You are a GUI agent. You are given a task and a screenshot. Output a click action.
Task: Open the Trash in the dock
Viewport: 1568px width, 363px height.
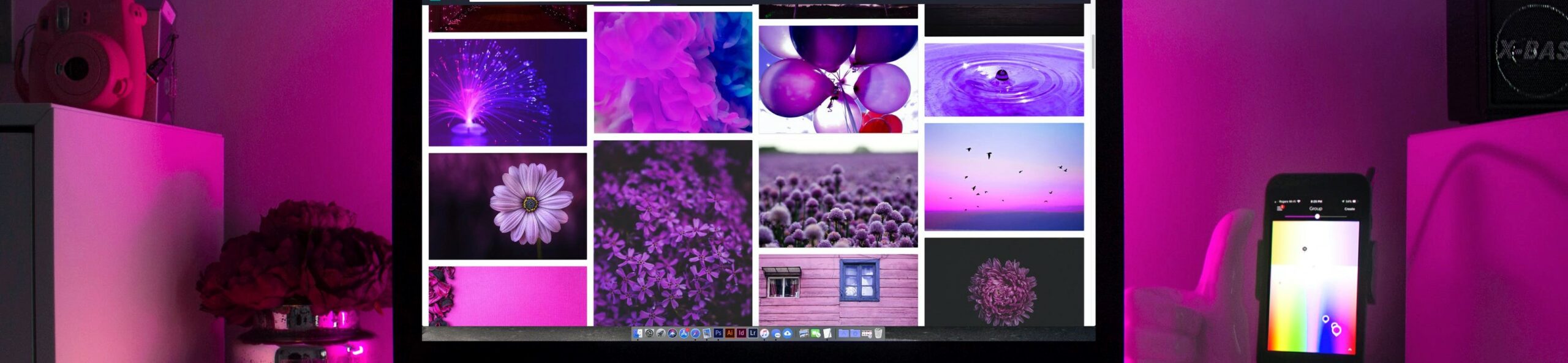coord(878,334)
